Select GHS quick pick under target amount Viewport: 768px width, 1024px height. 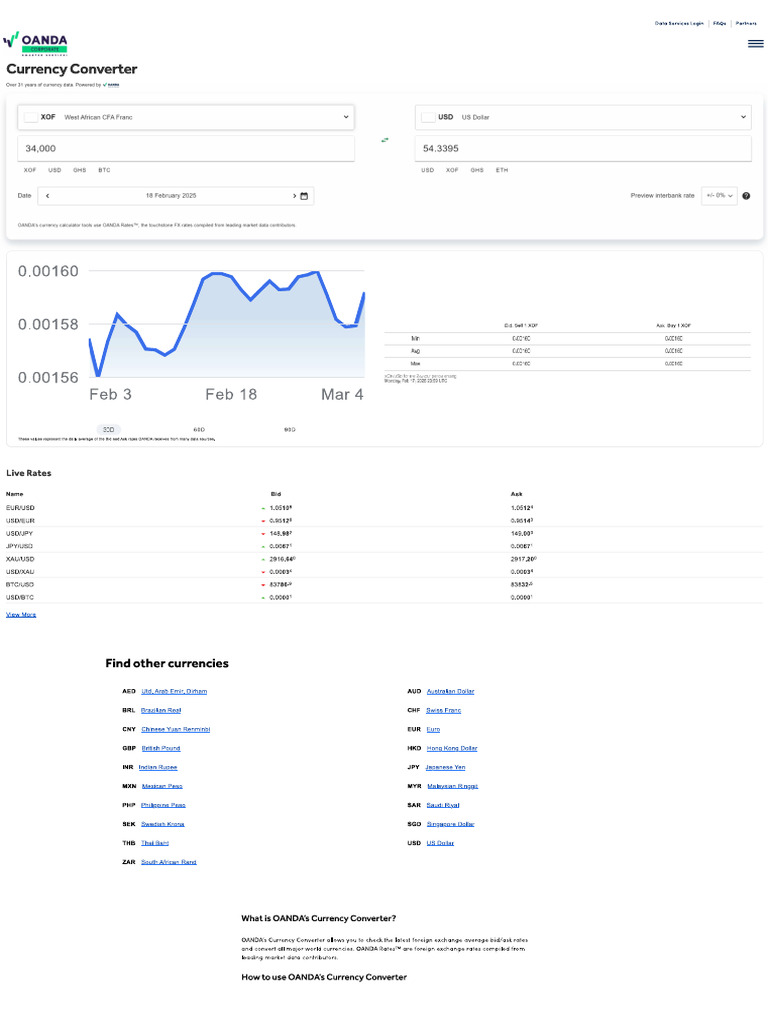tap(477, 170)
